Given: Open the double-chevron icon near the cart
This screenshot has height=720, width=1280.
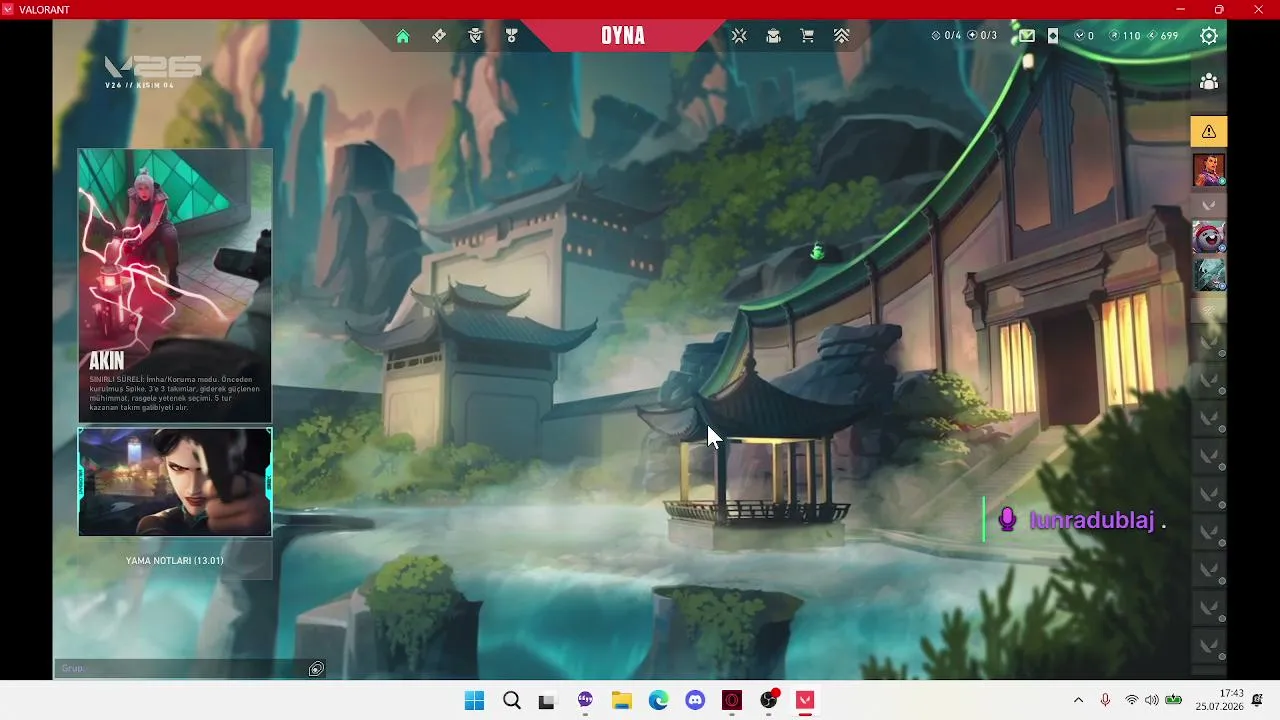Looking at the screenshot, I should coord(841,36).
